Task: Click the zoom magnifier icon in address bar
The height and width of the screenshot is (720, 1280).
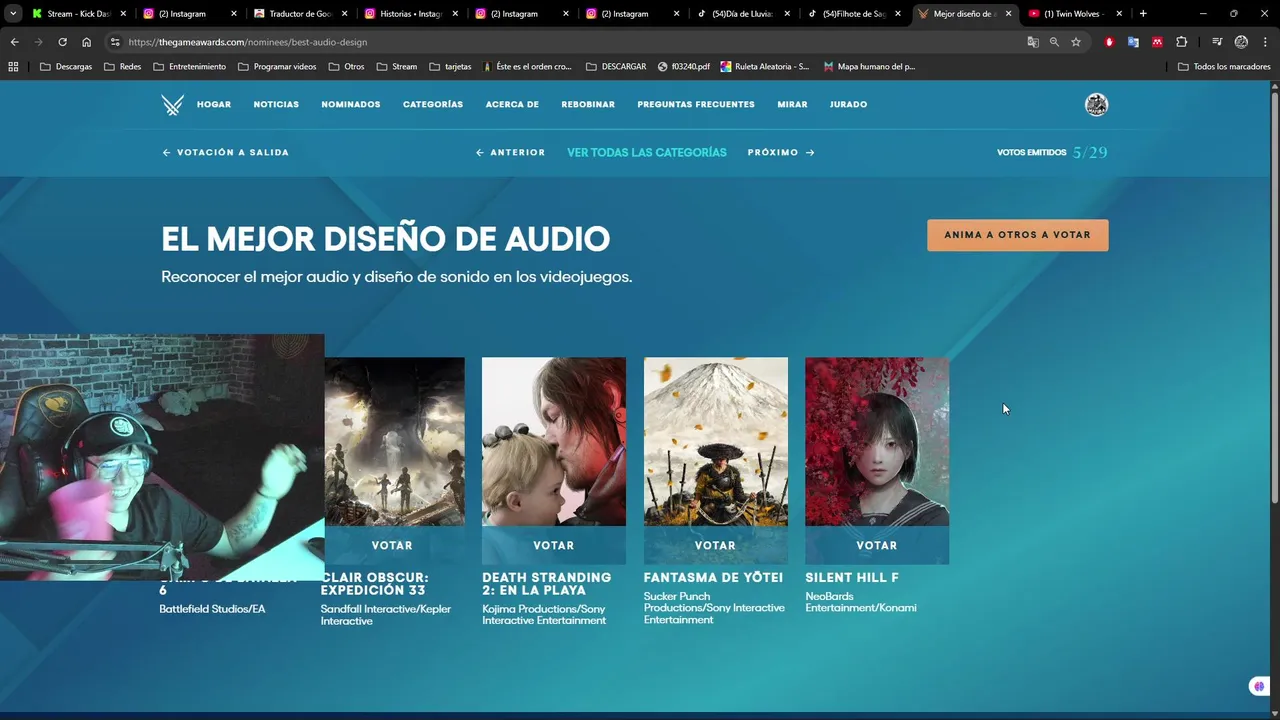Action: pos(1054,42)
